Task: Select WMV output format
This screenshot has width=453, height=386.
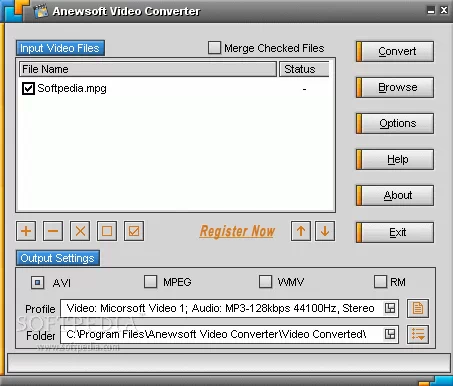Action: (x=265, y=282)
